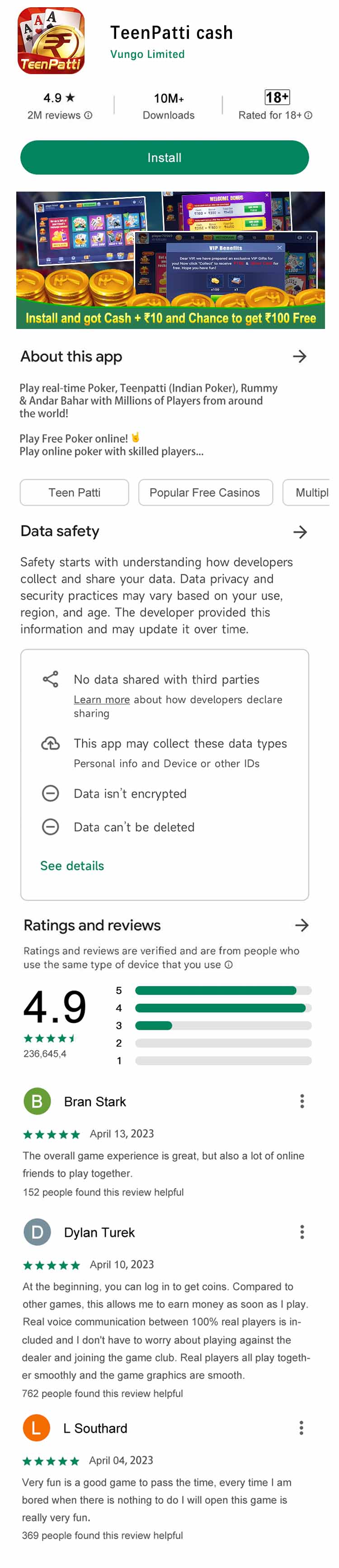339x1568 pixels.
Task: Select the Teen Patti tag chip
Action: [x=74, y=493]
